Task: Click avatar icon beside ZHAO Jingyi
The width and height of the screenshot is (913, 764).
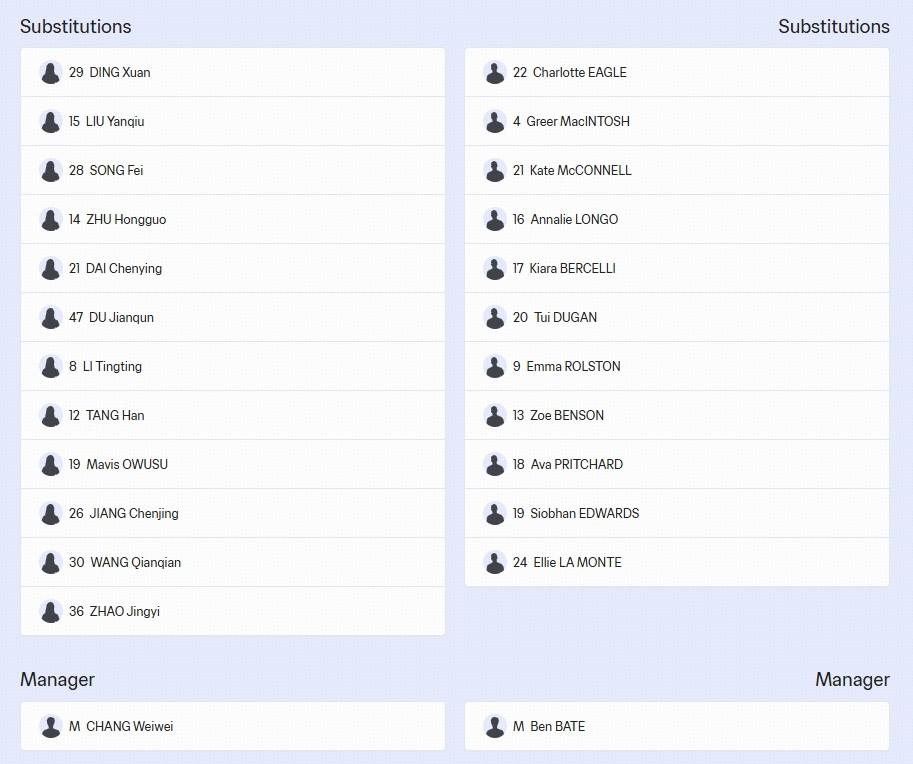Action: (51, 612)
